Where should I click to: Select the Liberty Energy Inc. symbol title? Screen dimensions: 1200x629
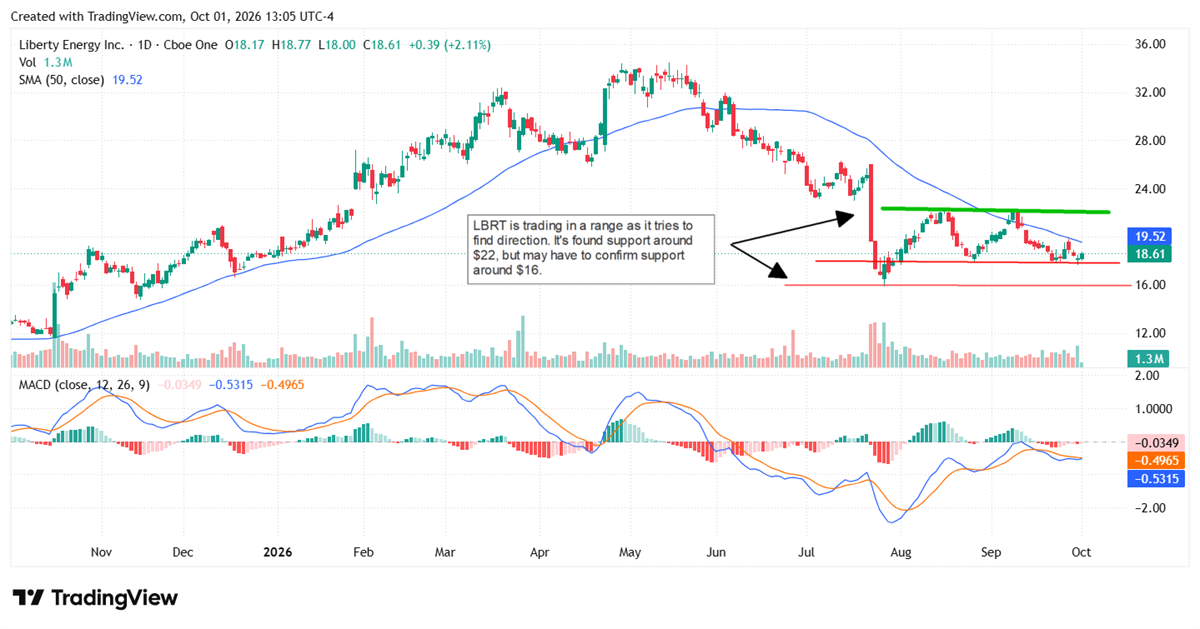click(72, 45)
